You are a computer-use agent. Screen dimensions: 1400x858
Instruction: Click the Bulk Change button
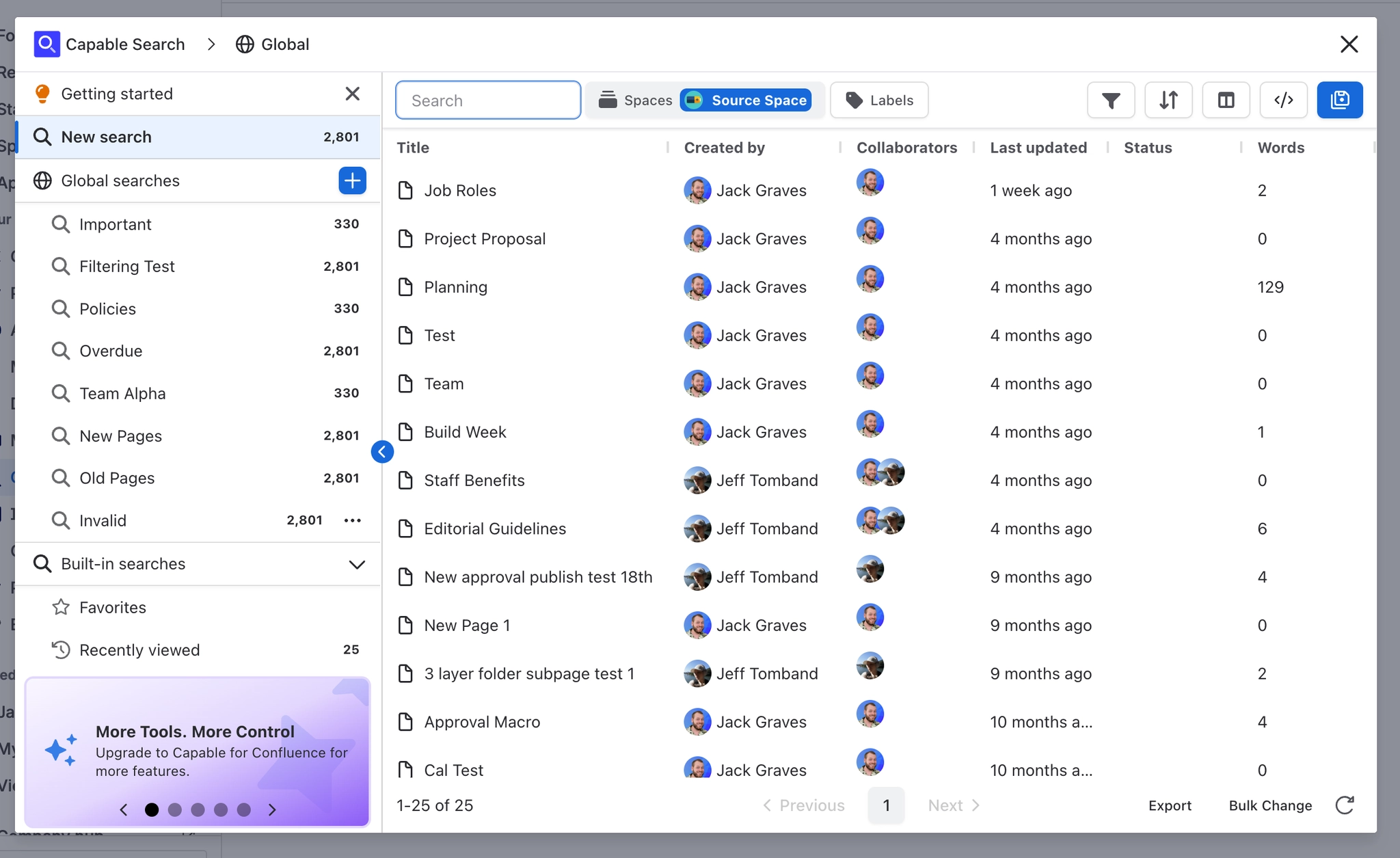(x=1270, y=805)
